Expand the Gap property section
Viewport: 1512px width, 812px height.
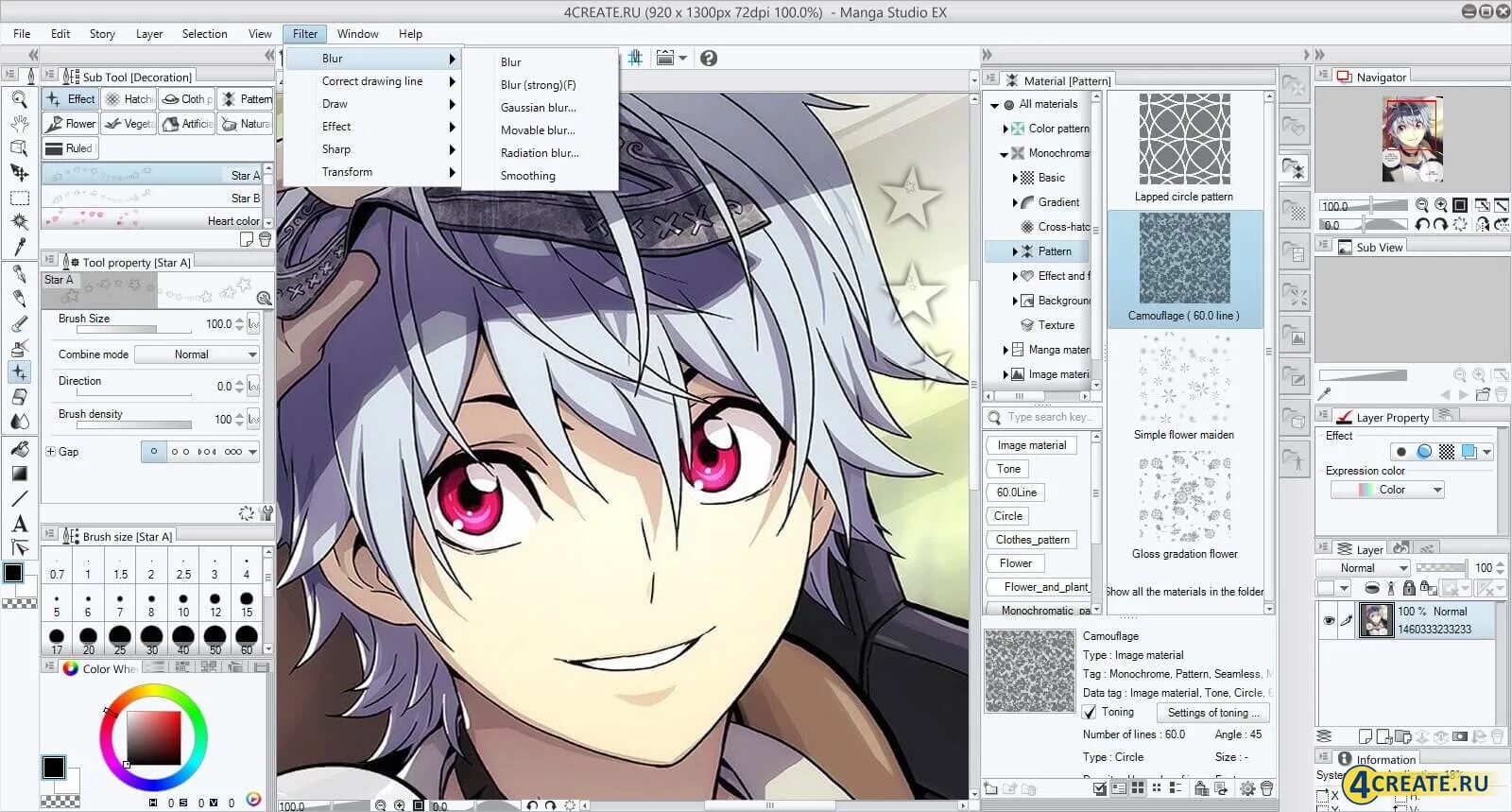[x=51, y=452]
